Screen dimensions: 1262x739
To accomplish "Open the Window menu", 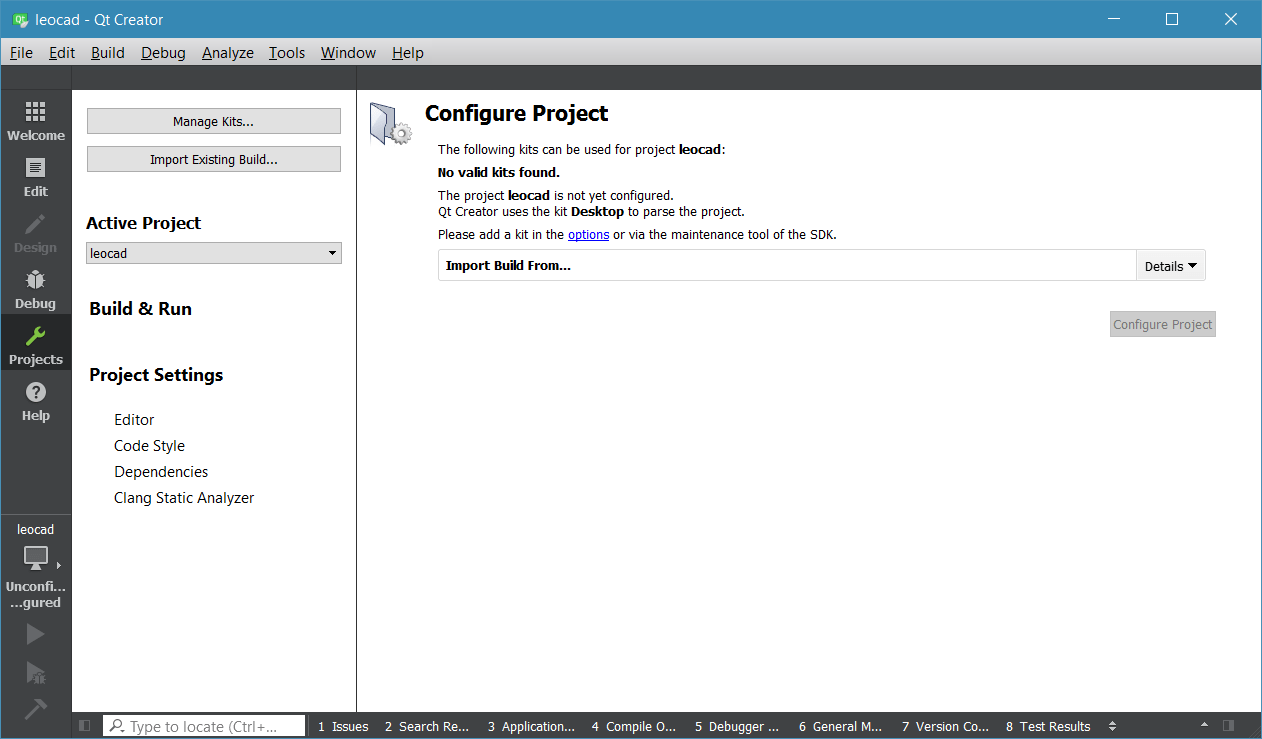I will [x=348, y=53].
